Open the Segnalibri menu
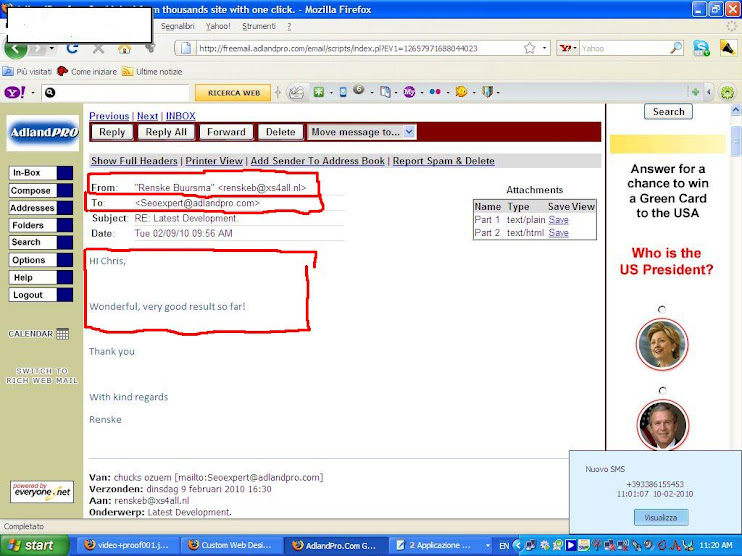The height and width of the screenshot is (556, 742). (x=177, y=26)
